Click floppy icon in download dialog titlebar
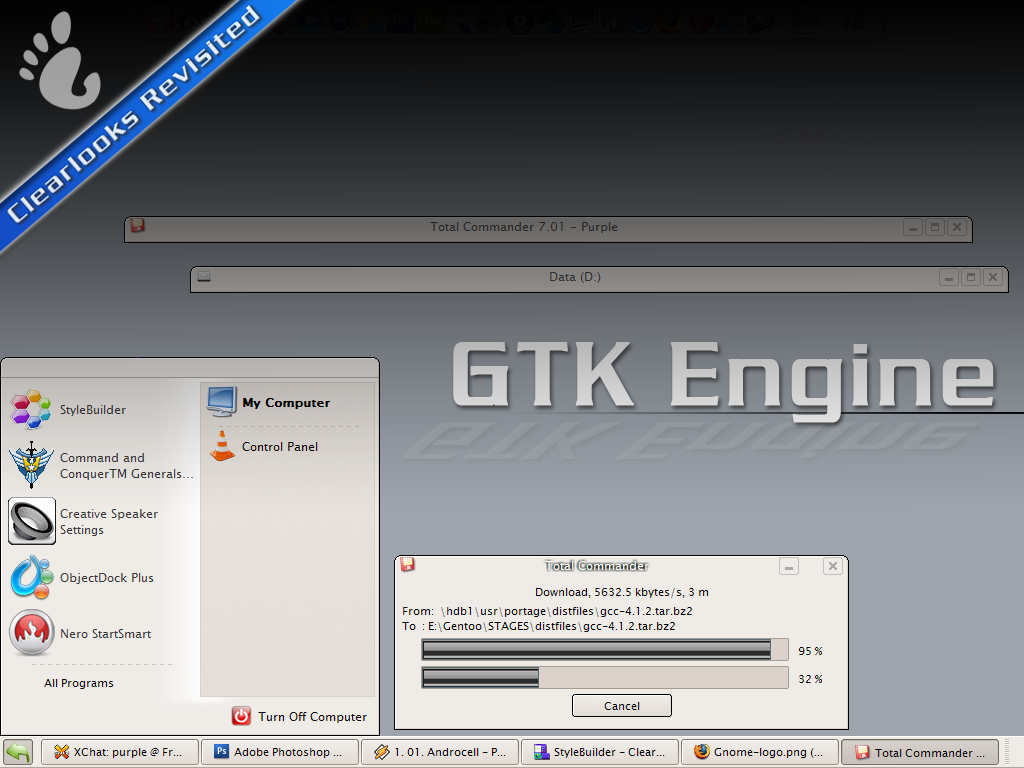Image resolution: width=1024 pixels, height=768 pixels. (x=408, y=564)
